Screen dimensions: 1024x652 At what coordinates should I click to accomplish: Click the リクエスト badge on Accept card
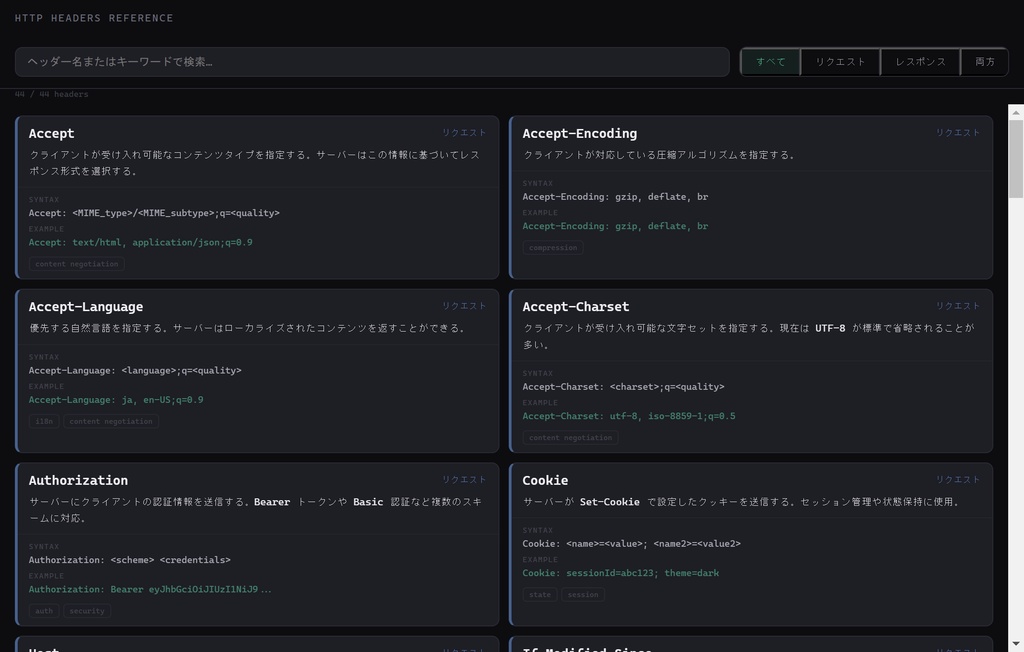464,133
